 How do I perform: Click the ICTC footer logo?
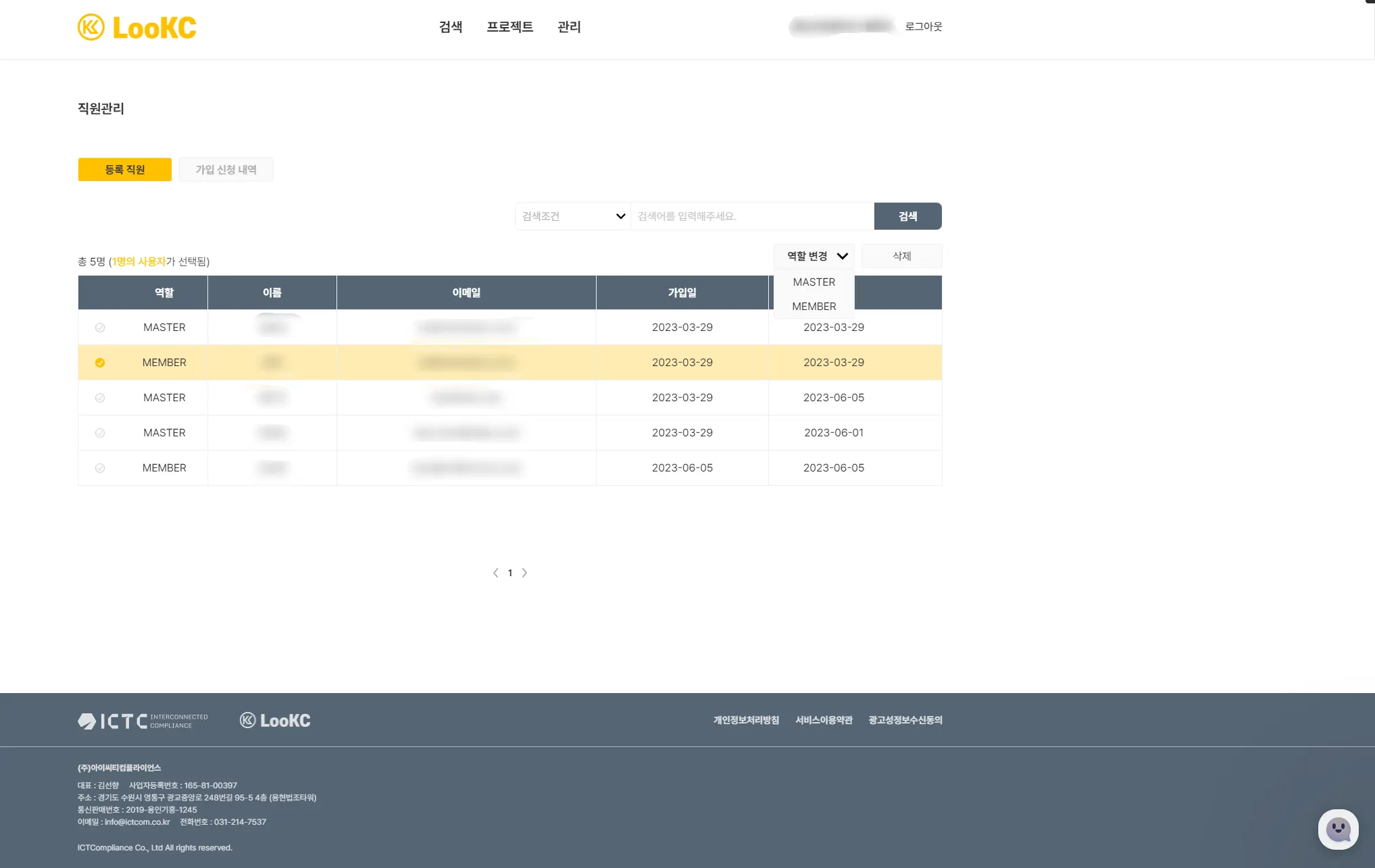[143, 721]
